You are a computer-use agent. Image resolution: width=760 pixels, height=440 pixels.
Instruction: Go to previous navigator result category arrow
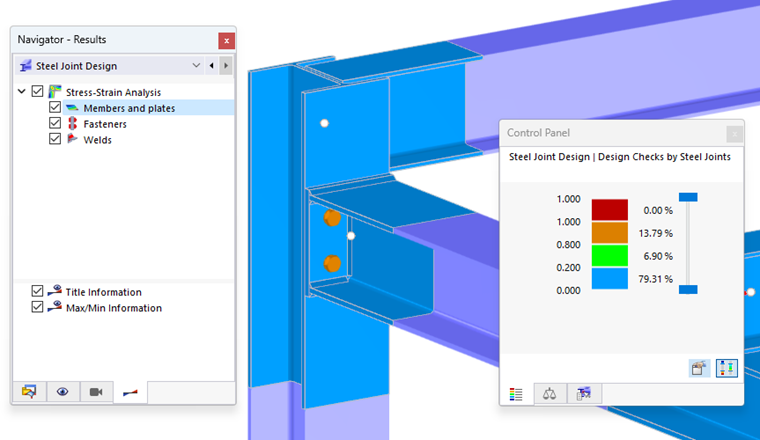(x=211, y=65)
